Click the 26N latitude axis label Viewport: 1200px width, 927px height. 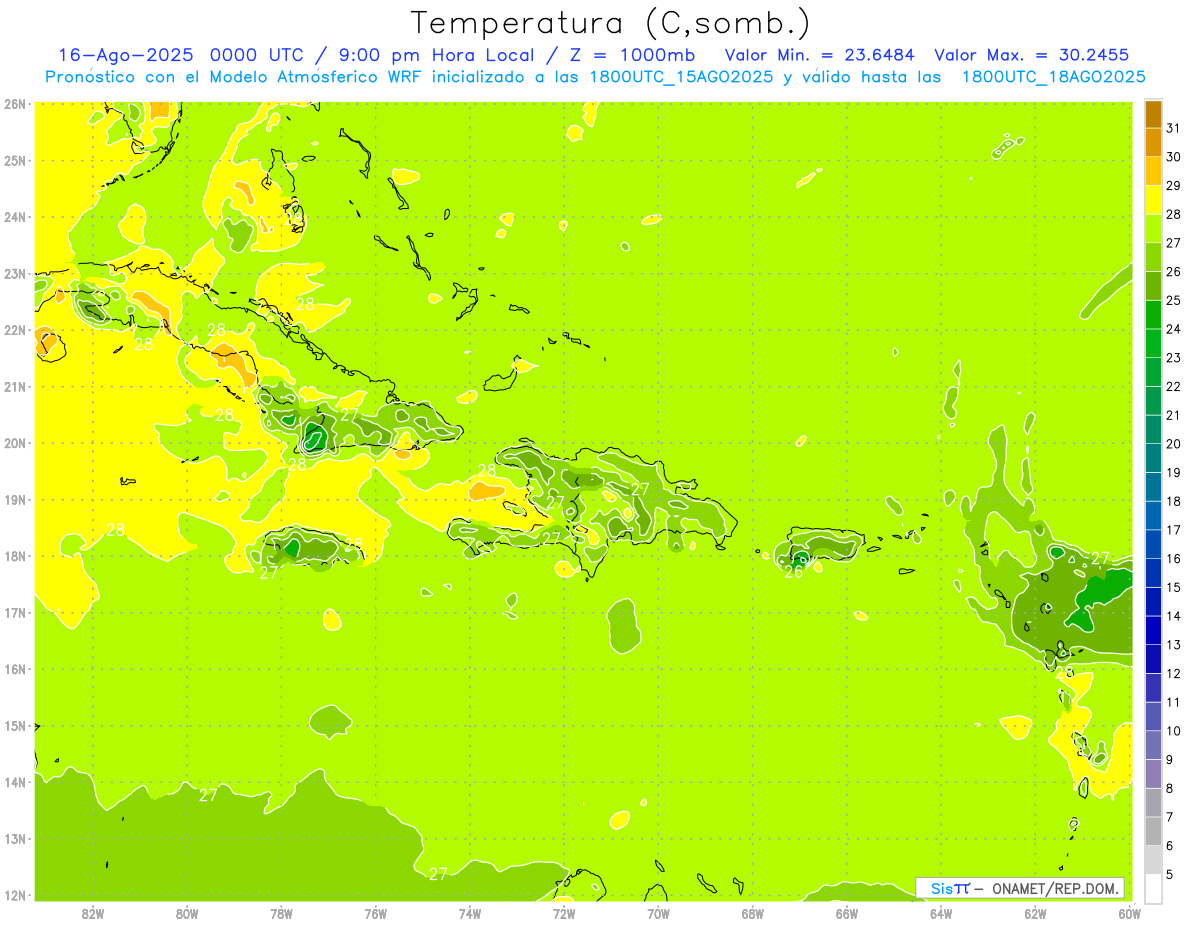[15, 103]
